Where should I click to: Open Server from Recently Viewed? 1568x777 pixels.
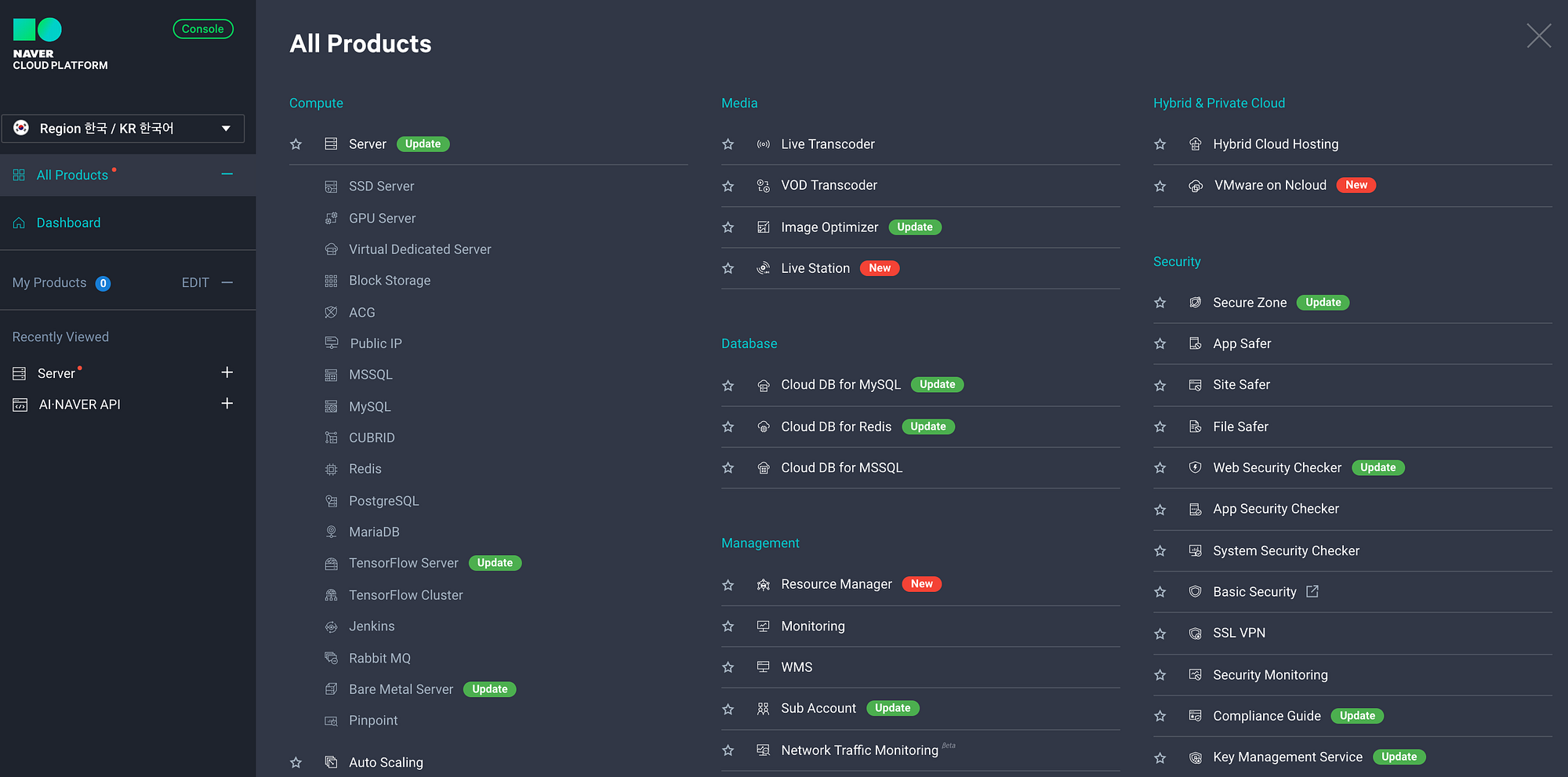pyautogui.click(x=56, y=373)
